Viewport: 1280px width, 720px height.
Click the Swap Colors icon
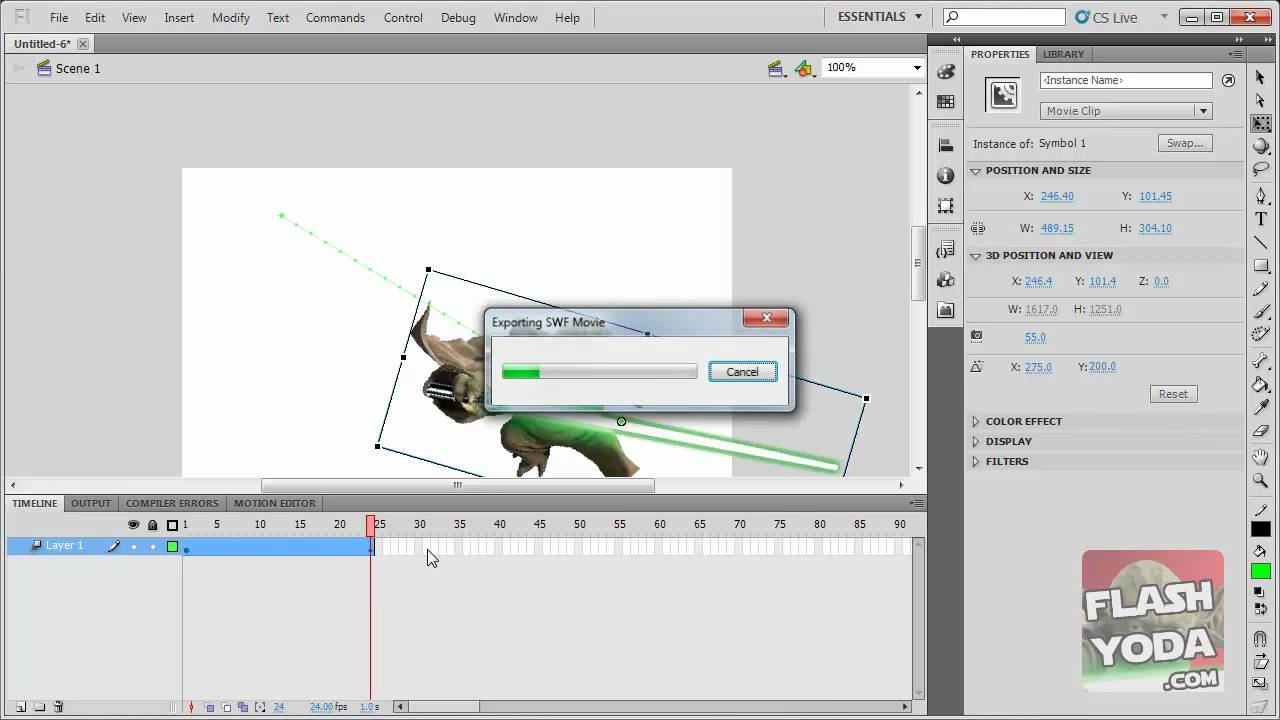[x=1260, y=610]
